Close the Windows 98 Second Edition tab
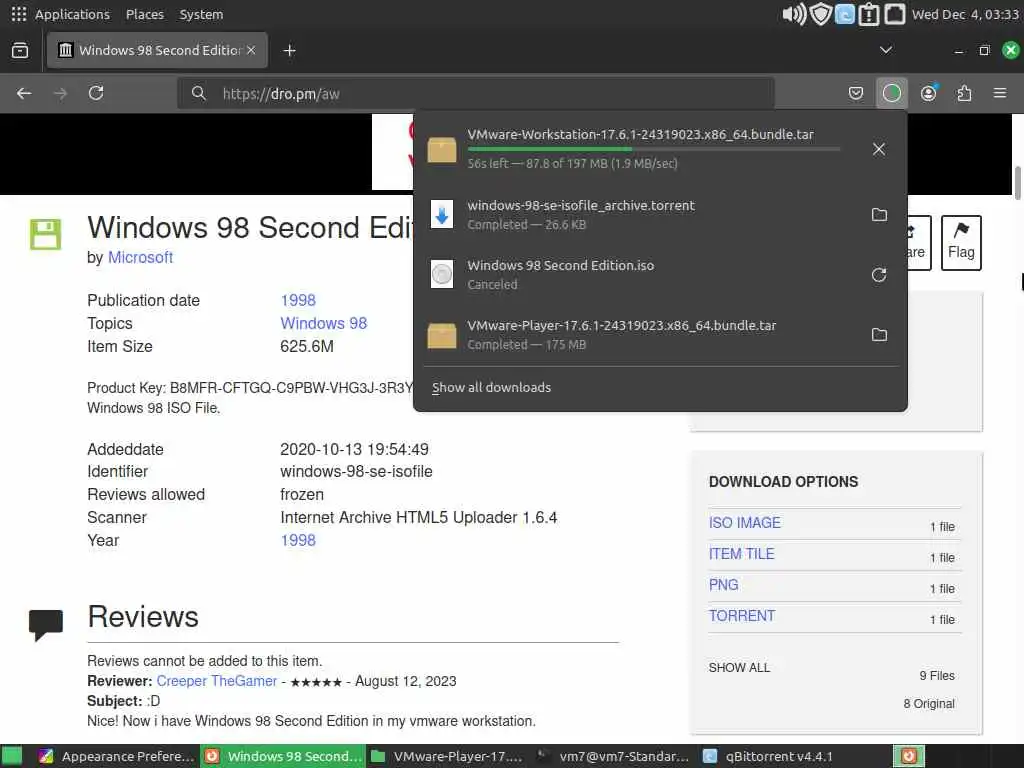This screenshot has height=768, width=1024. point(251,50)
